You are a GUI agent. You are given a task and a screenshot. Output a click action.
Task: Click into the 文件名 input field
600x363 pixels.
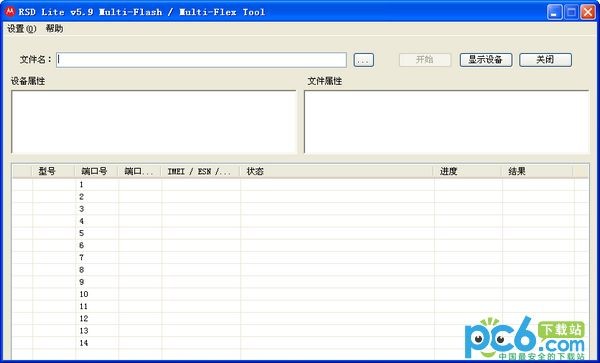[x=201, y=60]
